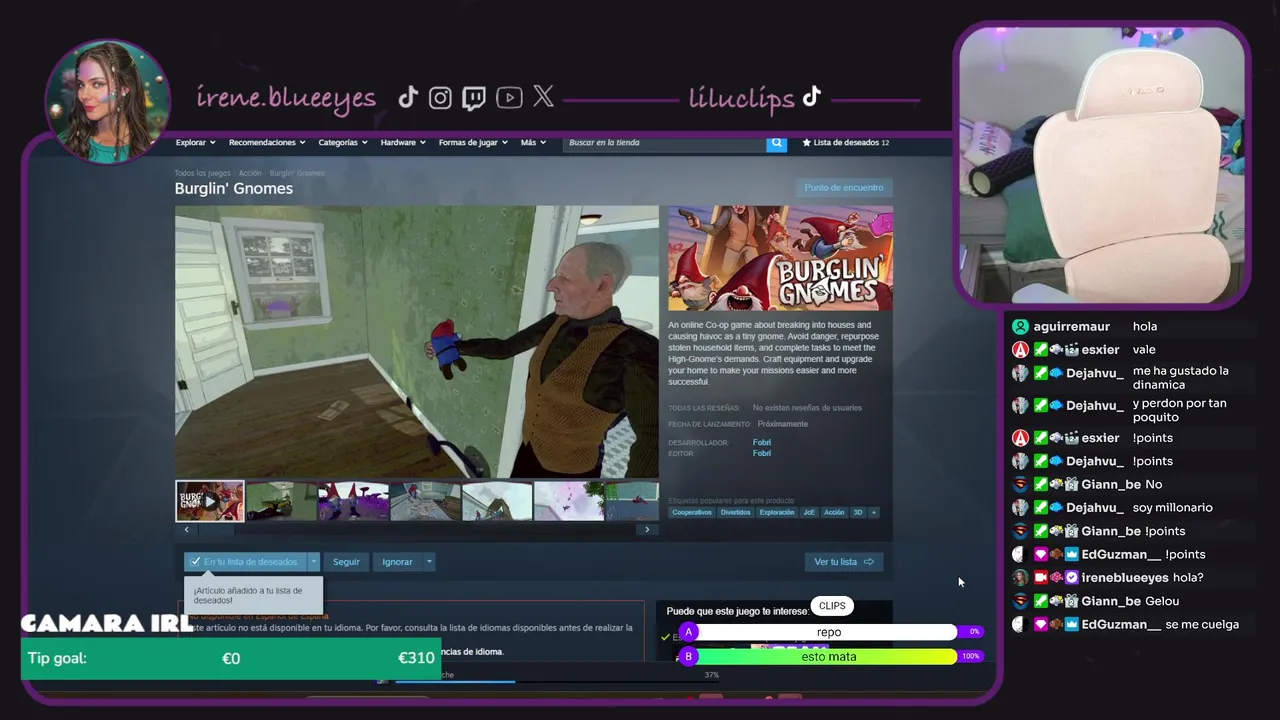1280x720 pixels.
Task: Click the streamer profile avatar picture
Action: click(x=107, y=100)
